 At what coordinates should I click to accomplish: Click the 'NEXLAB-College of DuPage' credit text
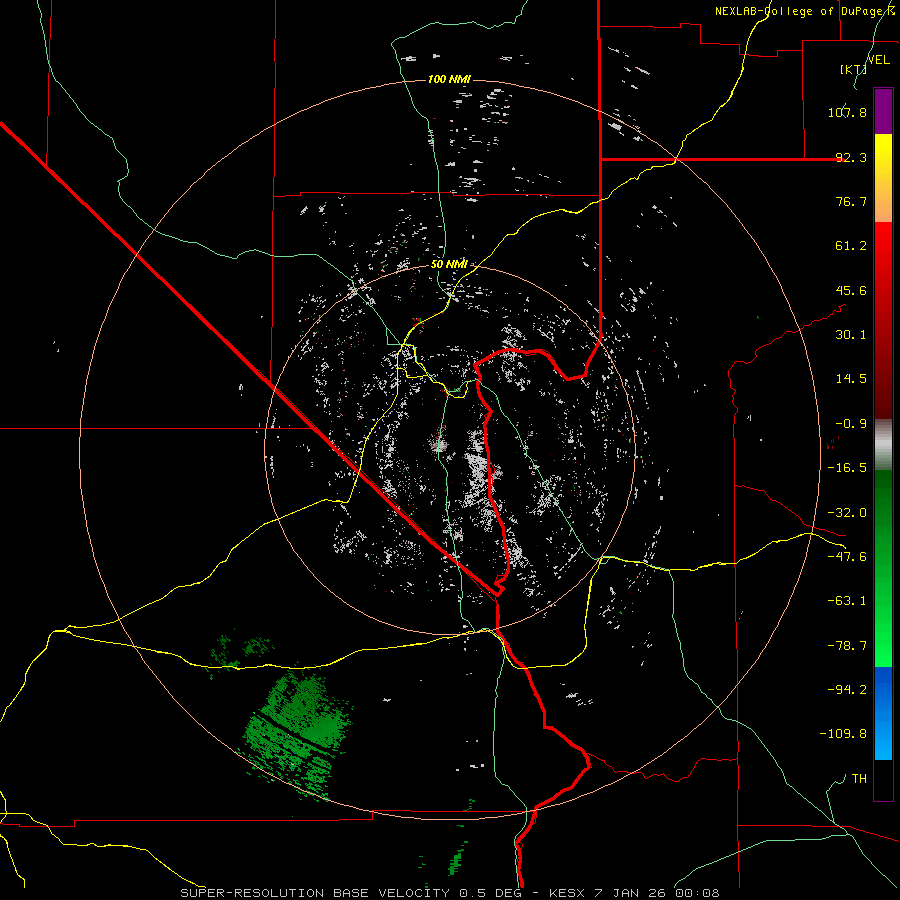click(x=801, y=11)
